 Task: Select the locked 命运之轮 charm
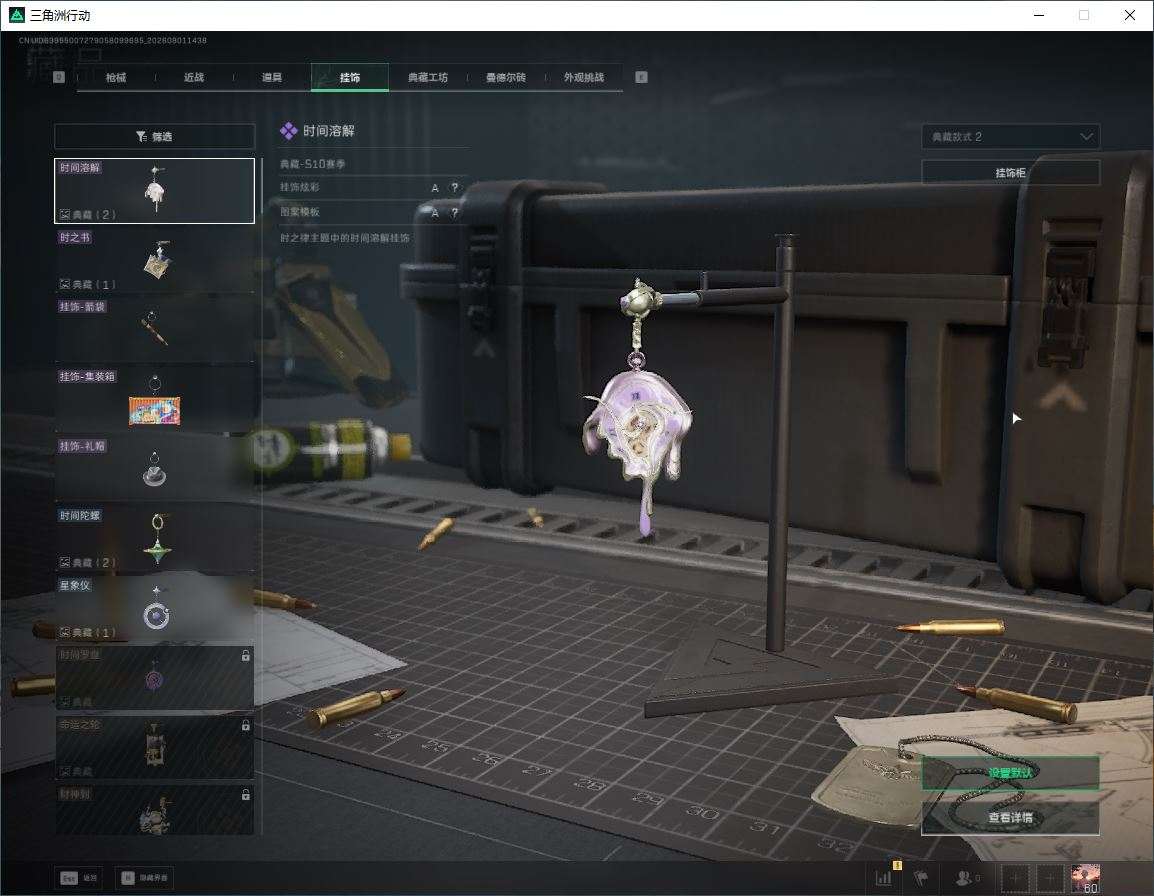155,748
